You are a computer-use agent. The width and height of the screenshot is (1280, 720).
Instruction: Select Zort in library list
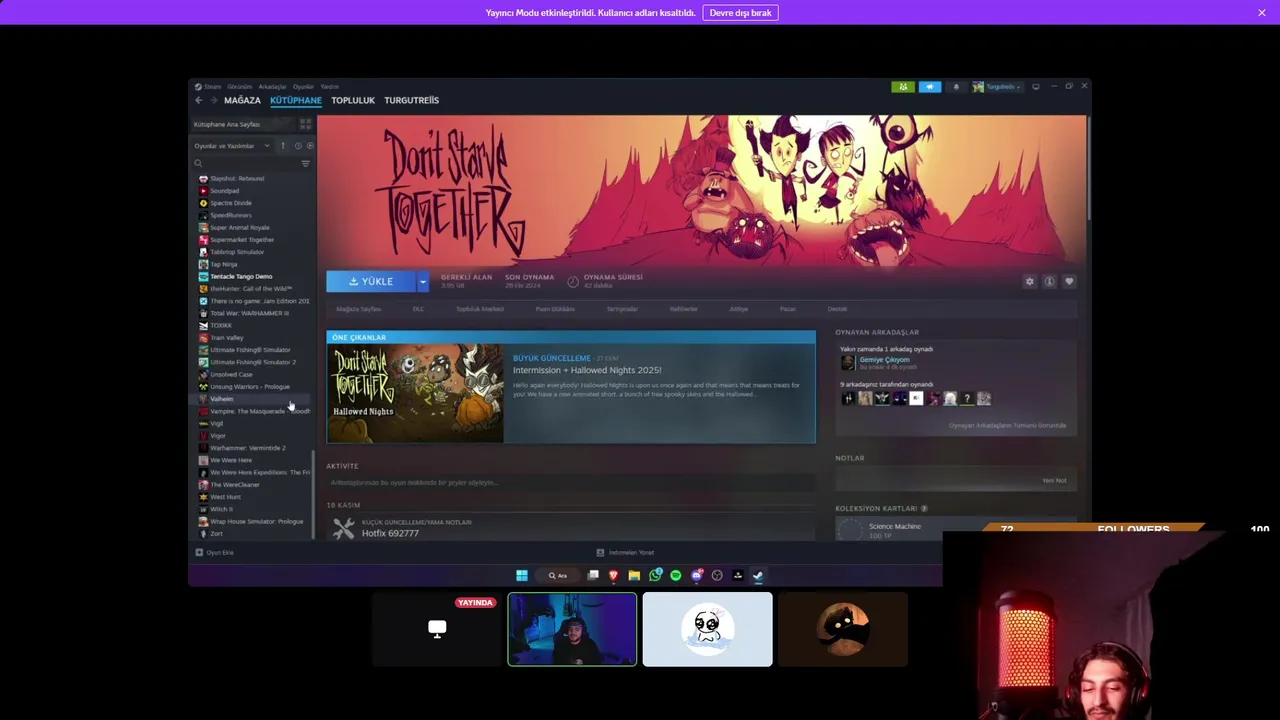pos(216,534)
